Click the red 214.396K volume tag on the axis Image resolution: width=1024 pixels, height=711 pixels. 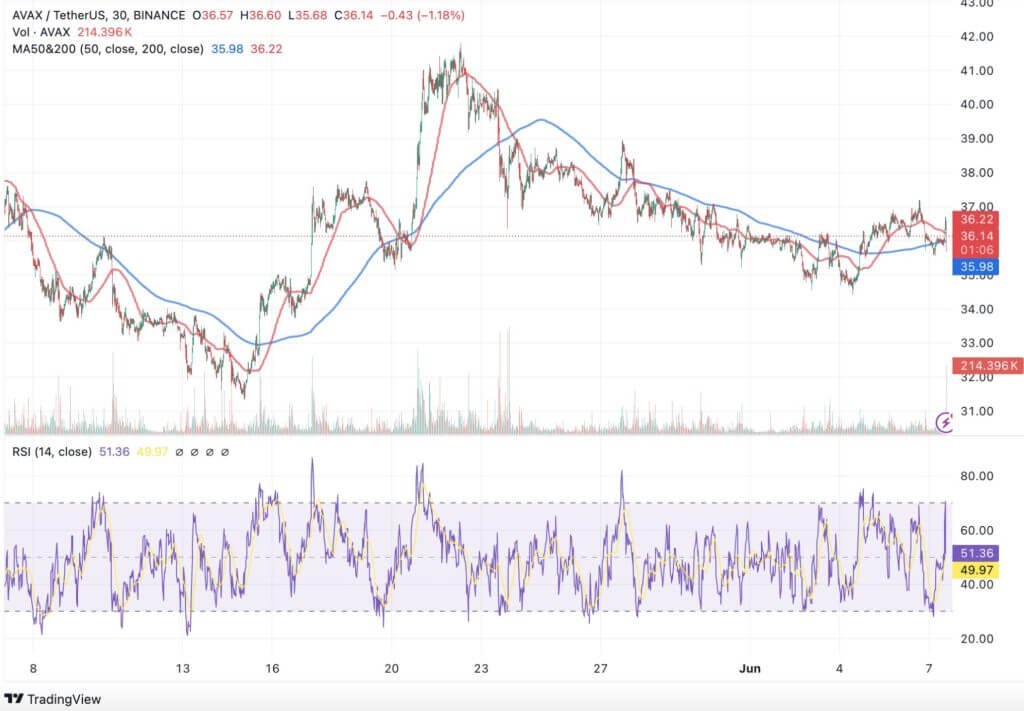(988, 366)
